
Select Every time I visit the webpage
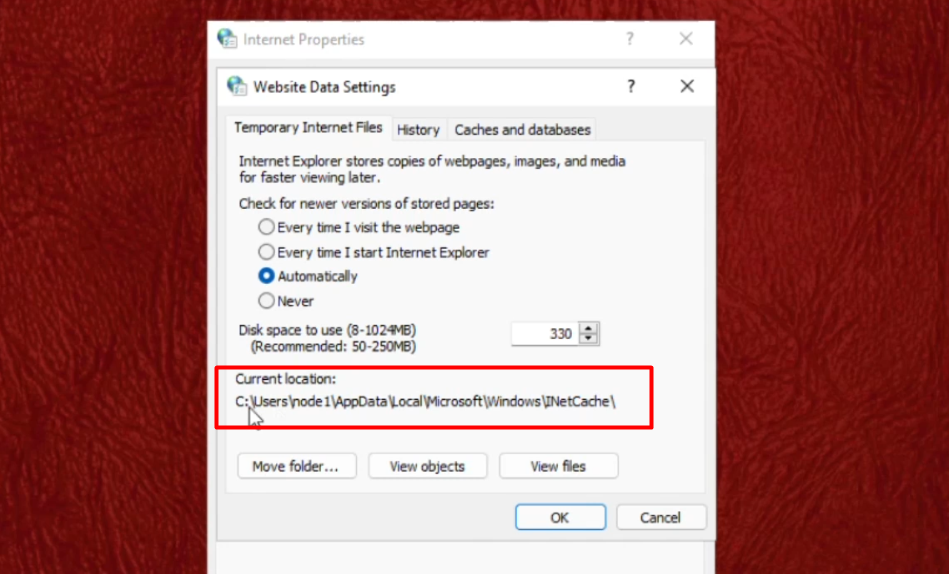point(360,228)
